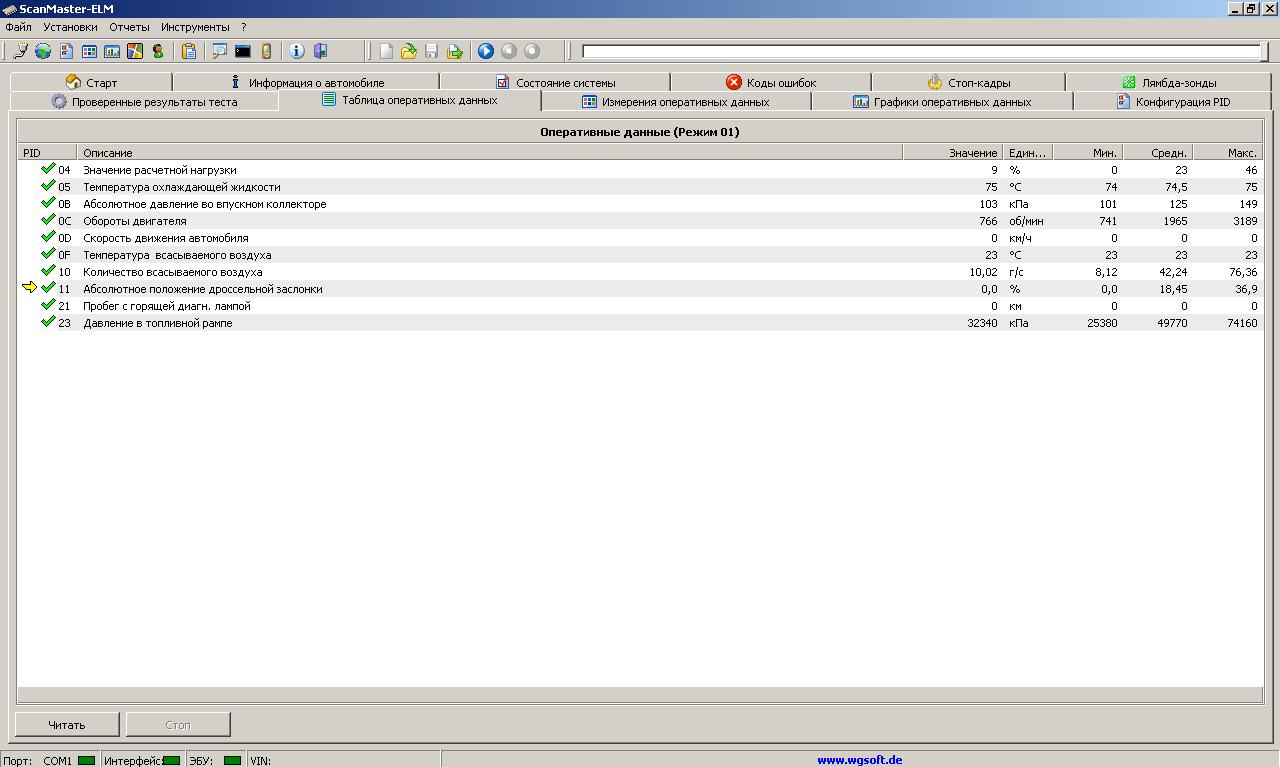
Task: Click the empty toolbar text field
Action: [x=922, y=51]
